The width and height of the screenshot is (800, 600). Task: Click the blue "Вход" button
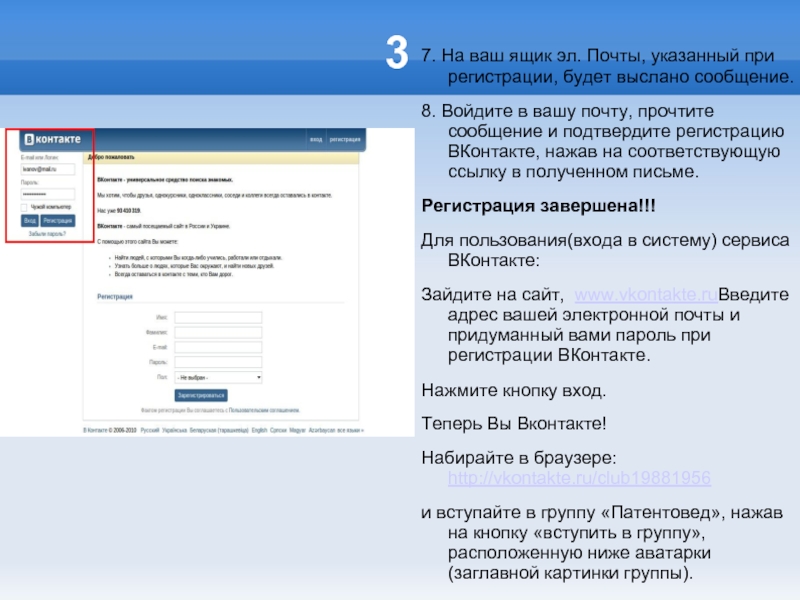coord(30,220)
